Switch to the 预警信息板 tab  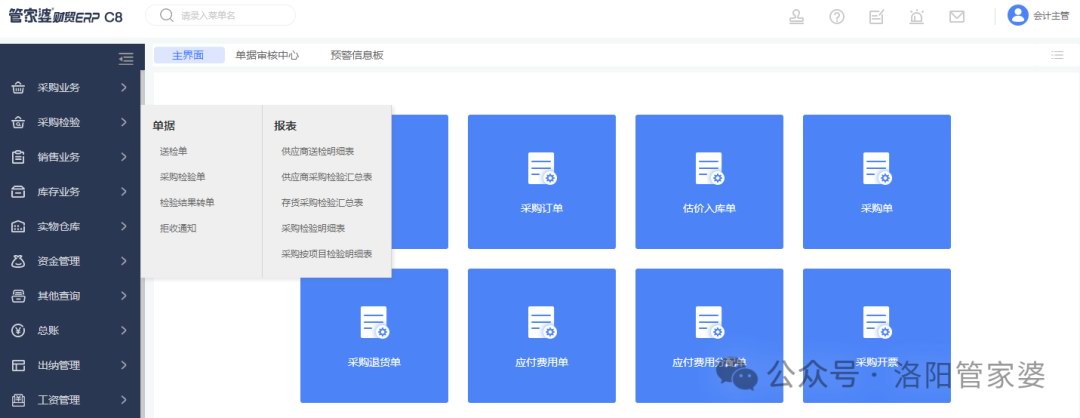[x=357, y=55]
